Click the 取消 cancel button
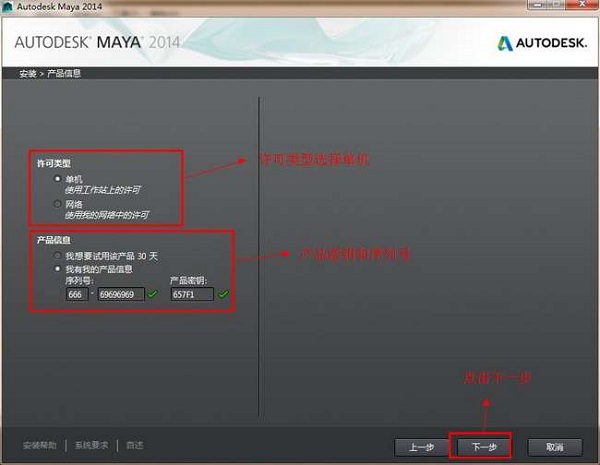This screenshot has height=465, width=600. tap(554, 447)
